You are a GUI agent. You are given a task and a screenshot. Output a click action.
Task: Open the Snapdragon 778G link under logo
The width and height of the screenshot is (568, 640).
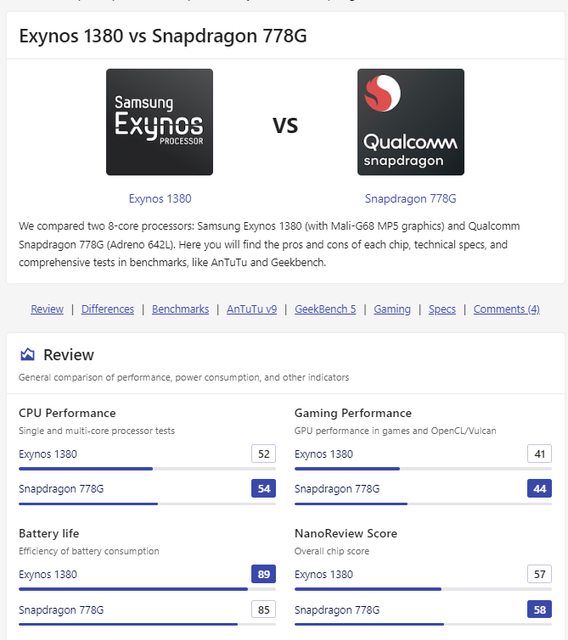coord(410,199)
